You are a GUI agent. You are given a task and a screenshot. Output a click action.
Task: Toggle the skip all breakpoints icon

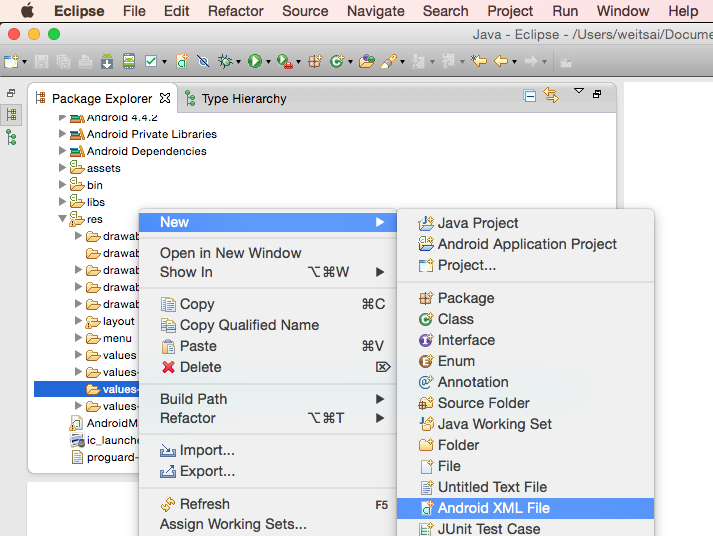click(203, 61)
